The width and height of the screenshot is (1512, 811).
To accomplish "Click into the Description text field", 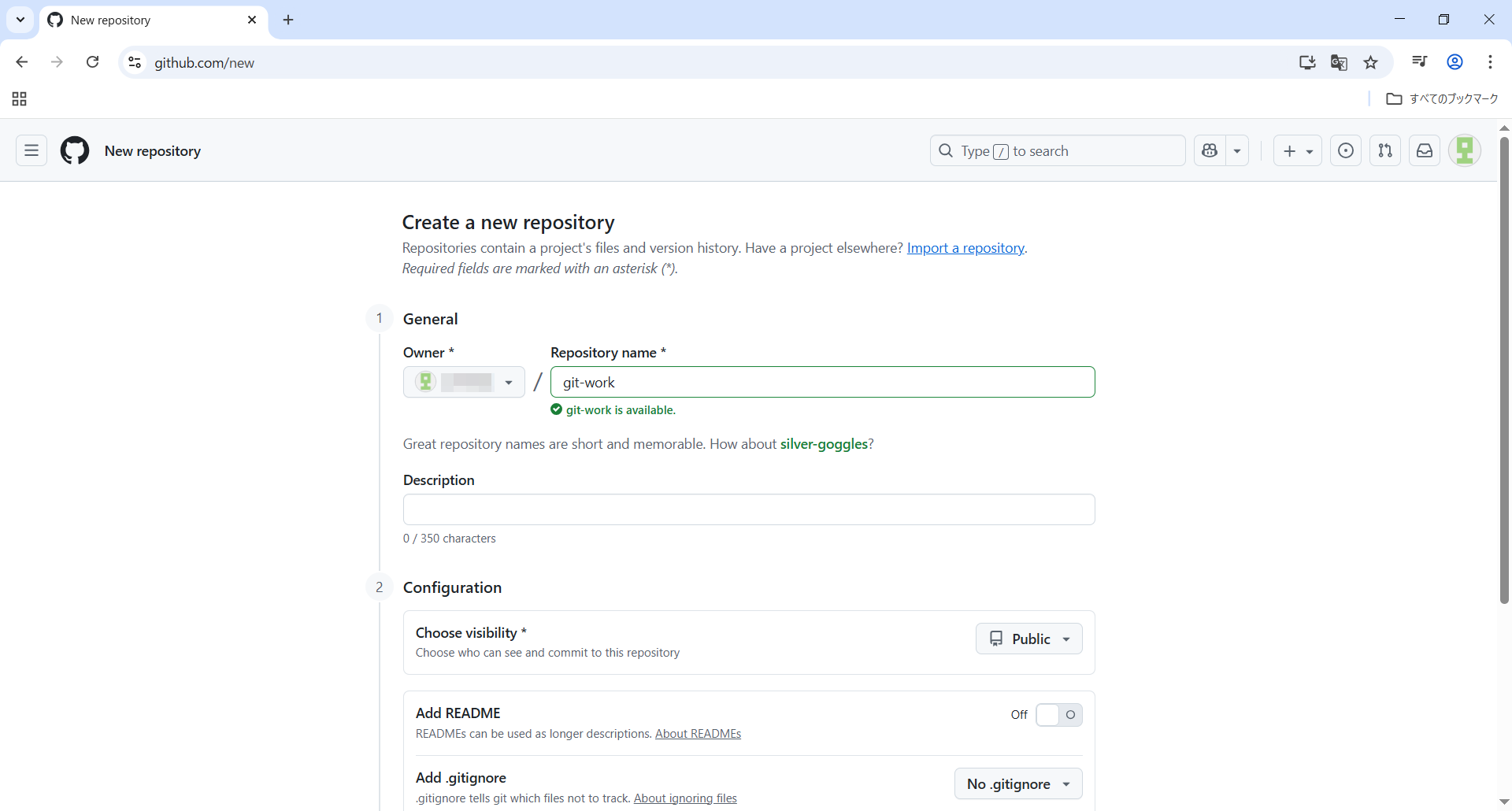I will tap(748, 509).
